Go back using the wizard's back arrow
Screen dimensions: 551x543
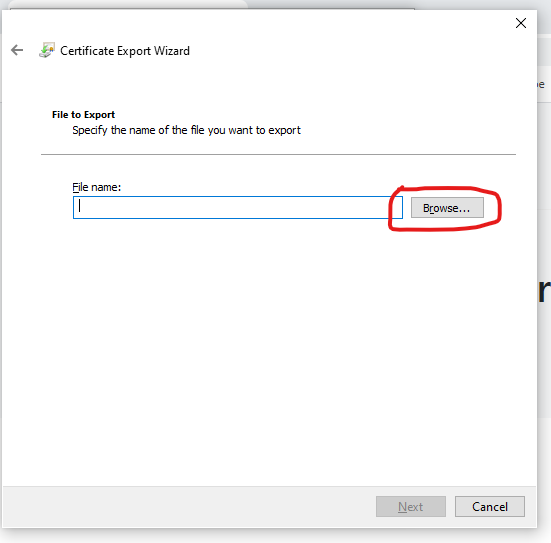point(17,50)
